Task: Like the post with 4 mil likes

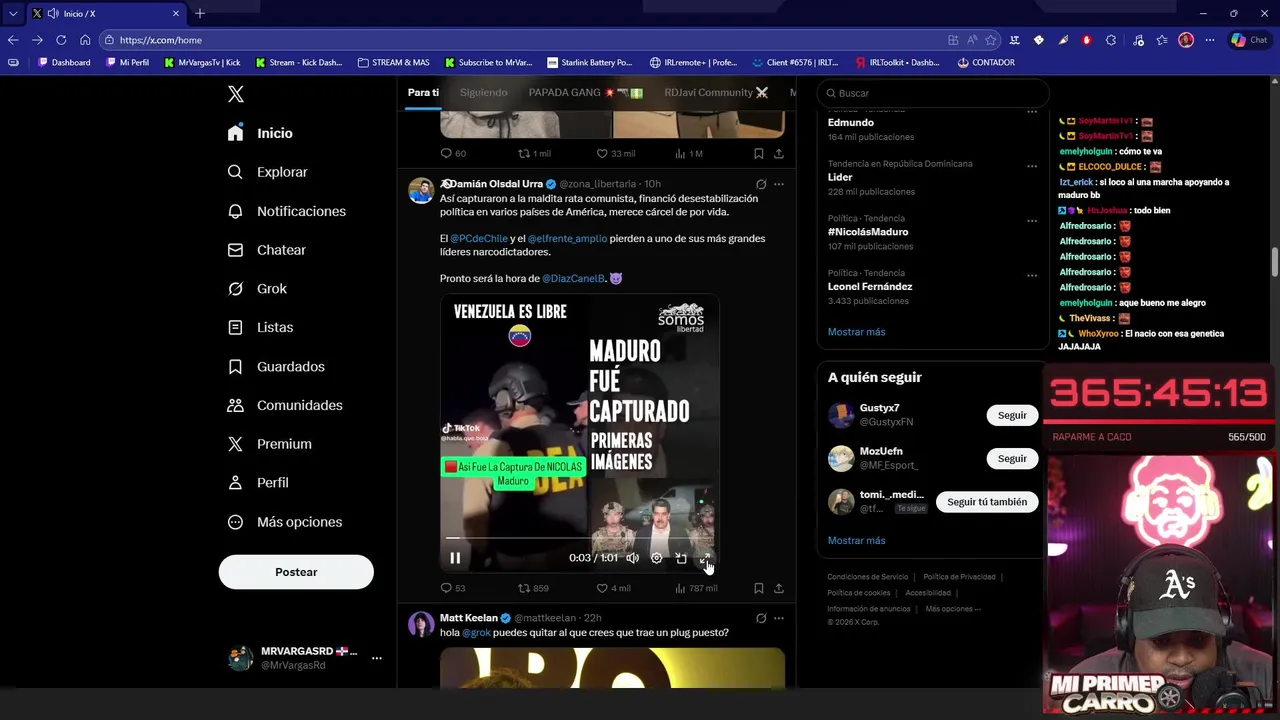Action: (x=613, y=588)
